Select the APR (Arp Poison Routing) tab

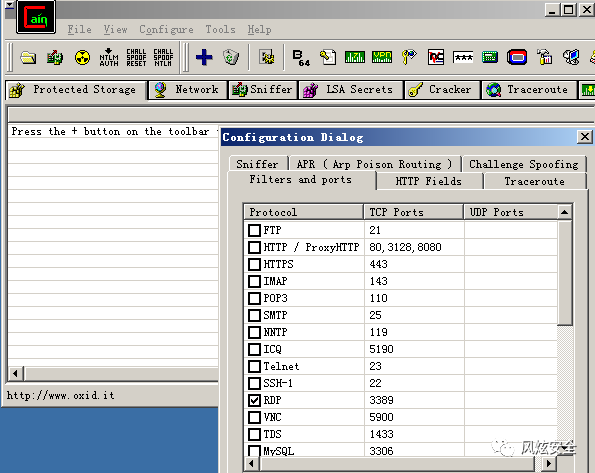coord(375,164)
